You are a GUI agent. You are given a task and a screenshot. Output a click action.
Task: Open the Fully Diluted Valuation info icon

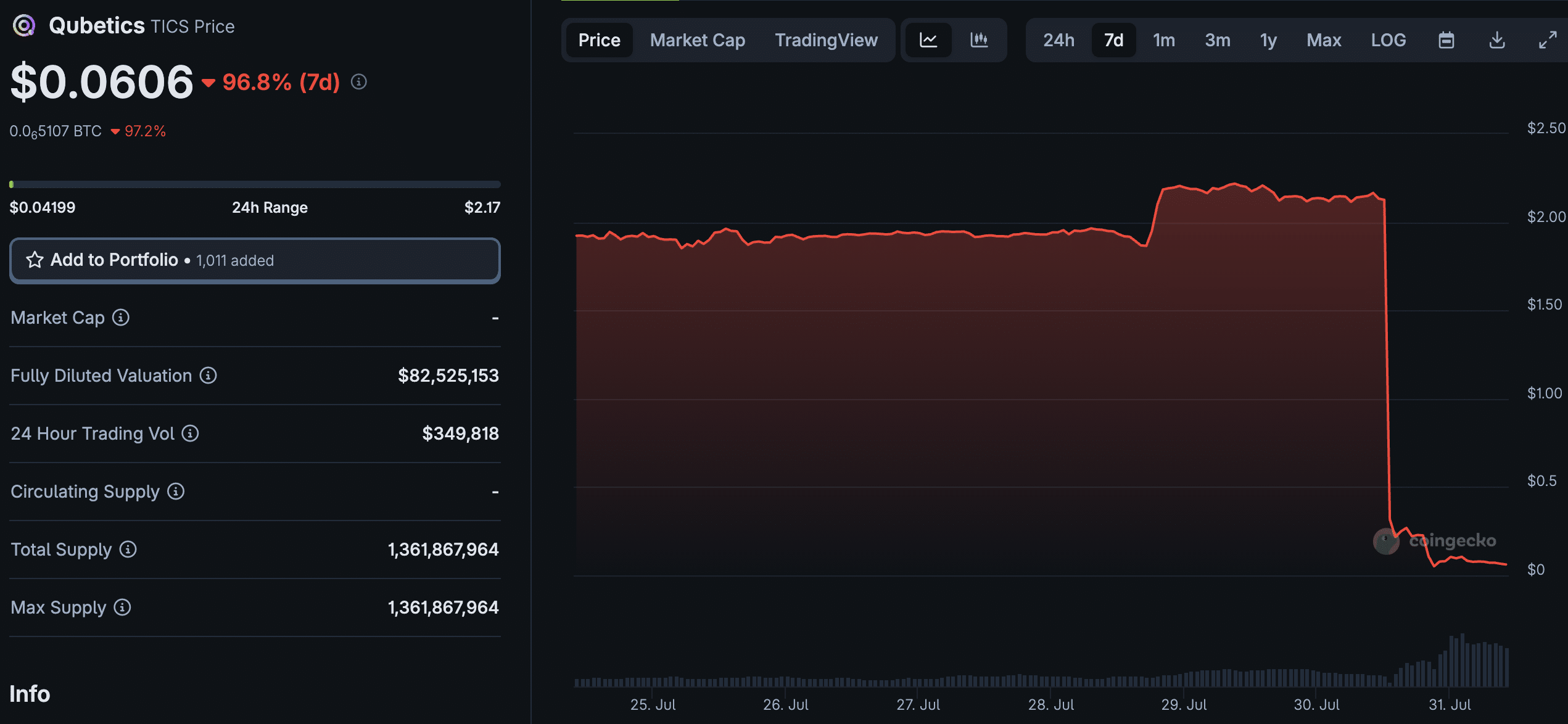click(x=208, y=375)
